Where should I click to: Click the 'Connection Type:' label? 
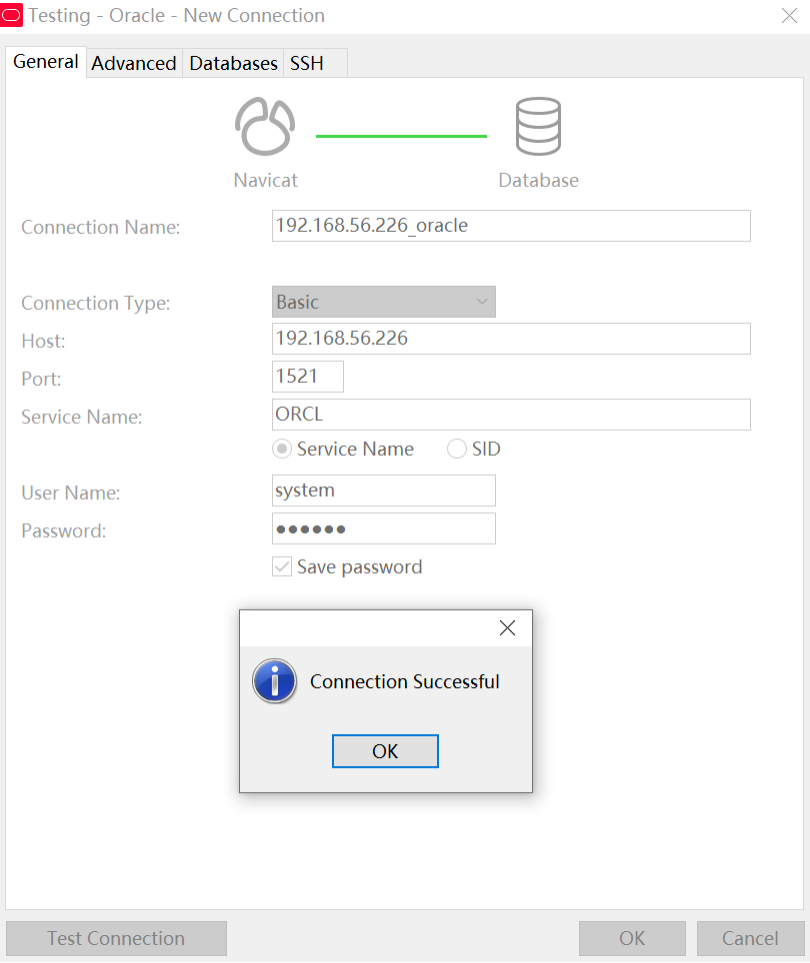coord(96,303)
